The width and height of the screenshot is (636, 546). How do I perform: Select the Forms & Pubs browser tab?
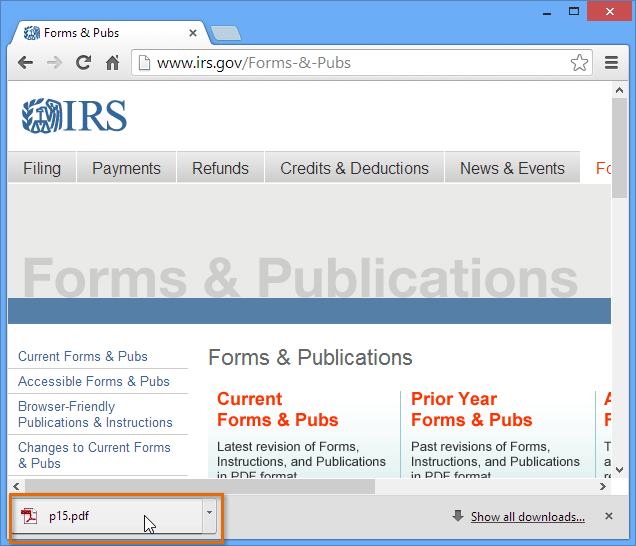(110, 33)
